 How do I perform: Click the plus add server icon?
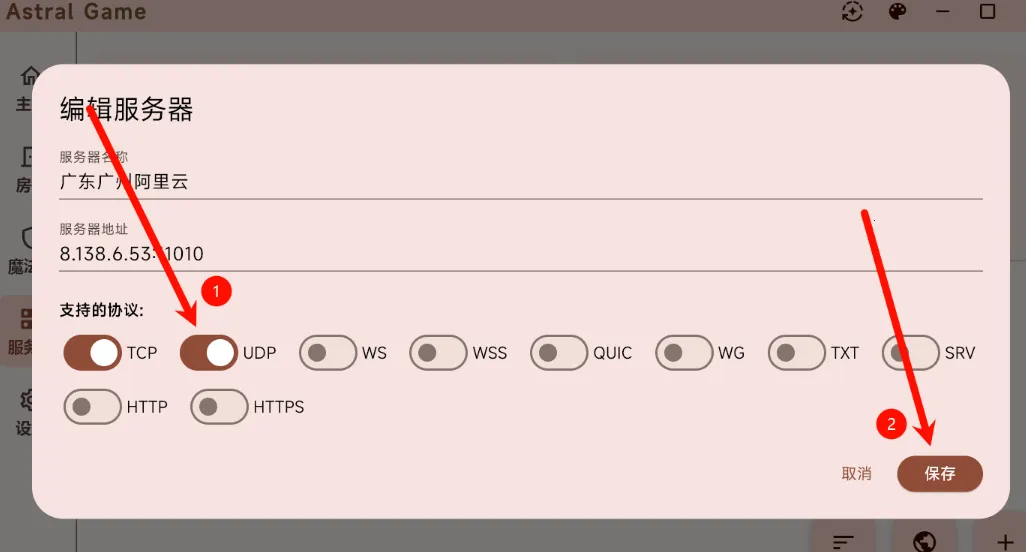pos(1005,541)
